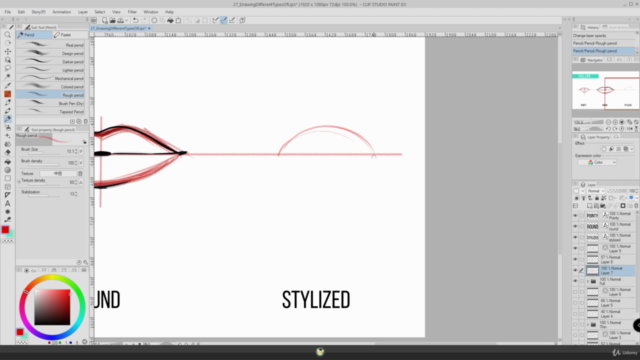Choose the Colored pencil brush
Image resolution: width=640 pixels, height=360 pixels.
coord(51,87)
